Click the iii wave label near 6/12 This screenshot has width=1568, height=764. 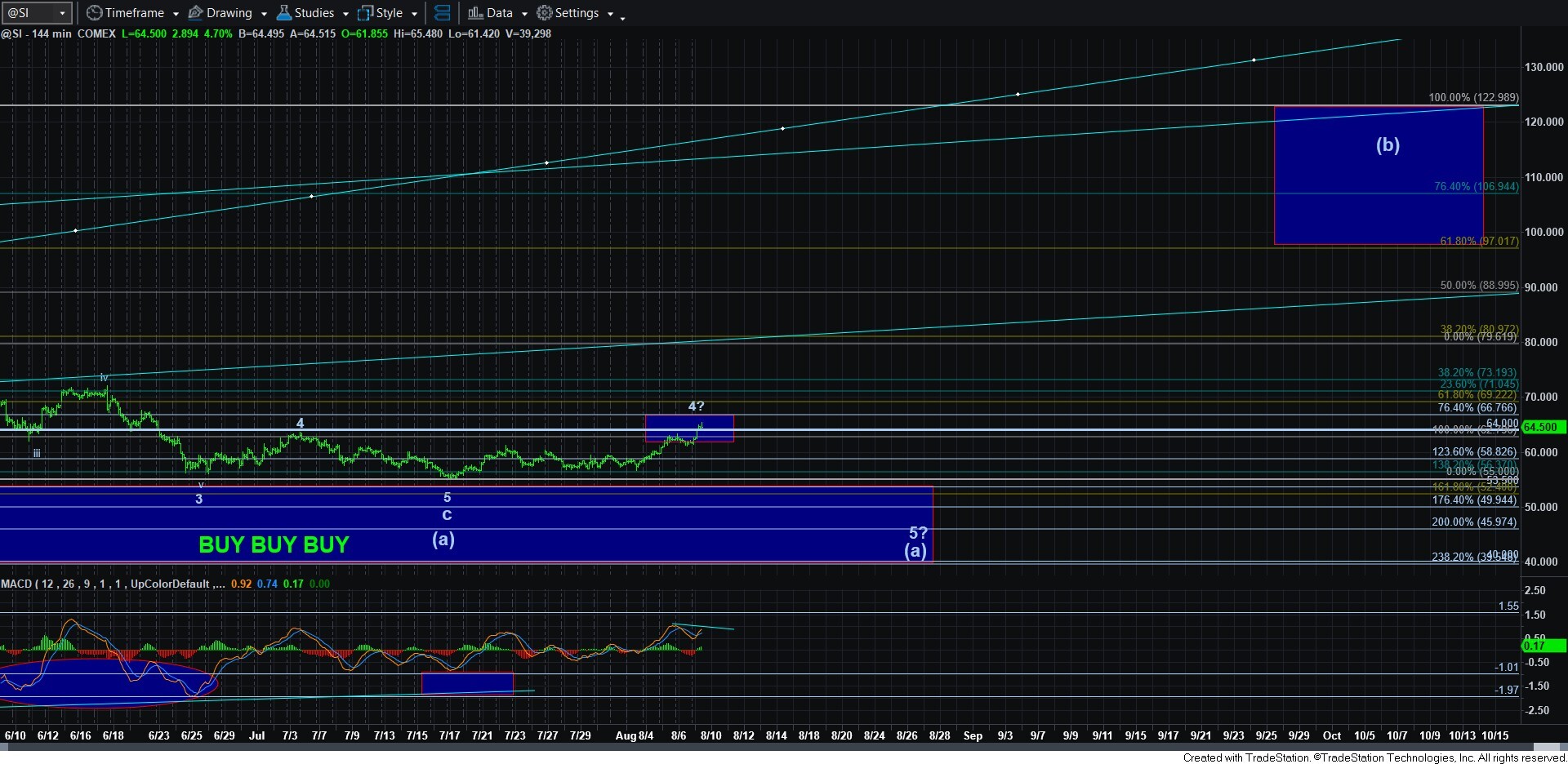coord(37,453)
